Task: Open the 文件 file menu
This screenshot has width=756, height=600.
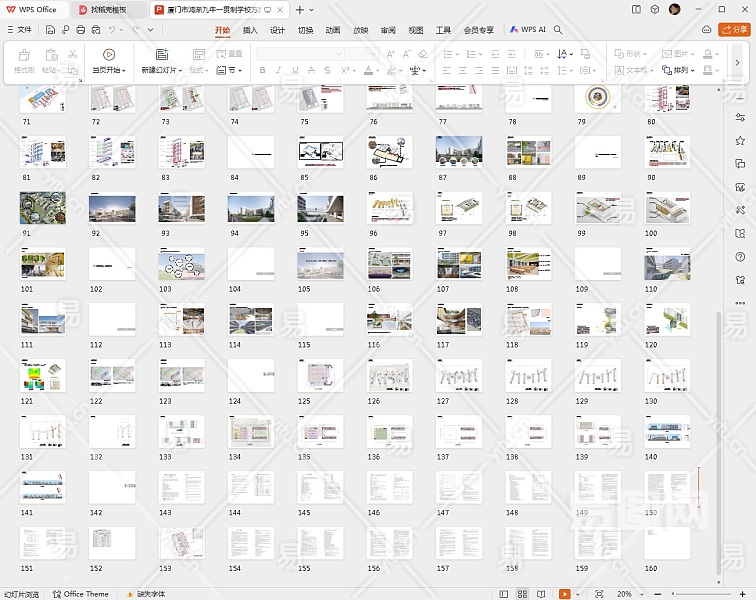Action: (x=18, y=30)
